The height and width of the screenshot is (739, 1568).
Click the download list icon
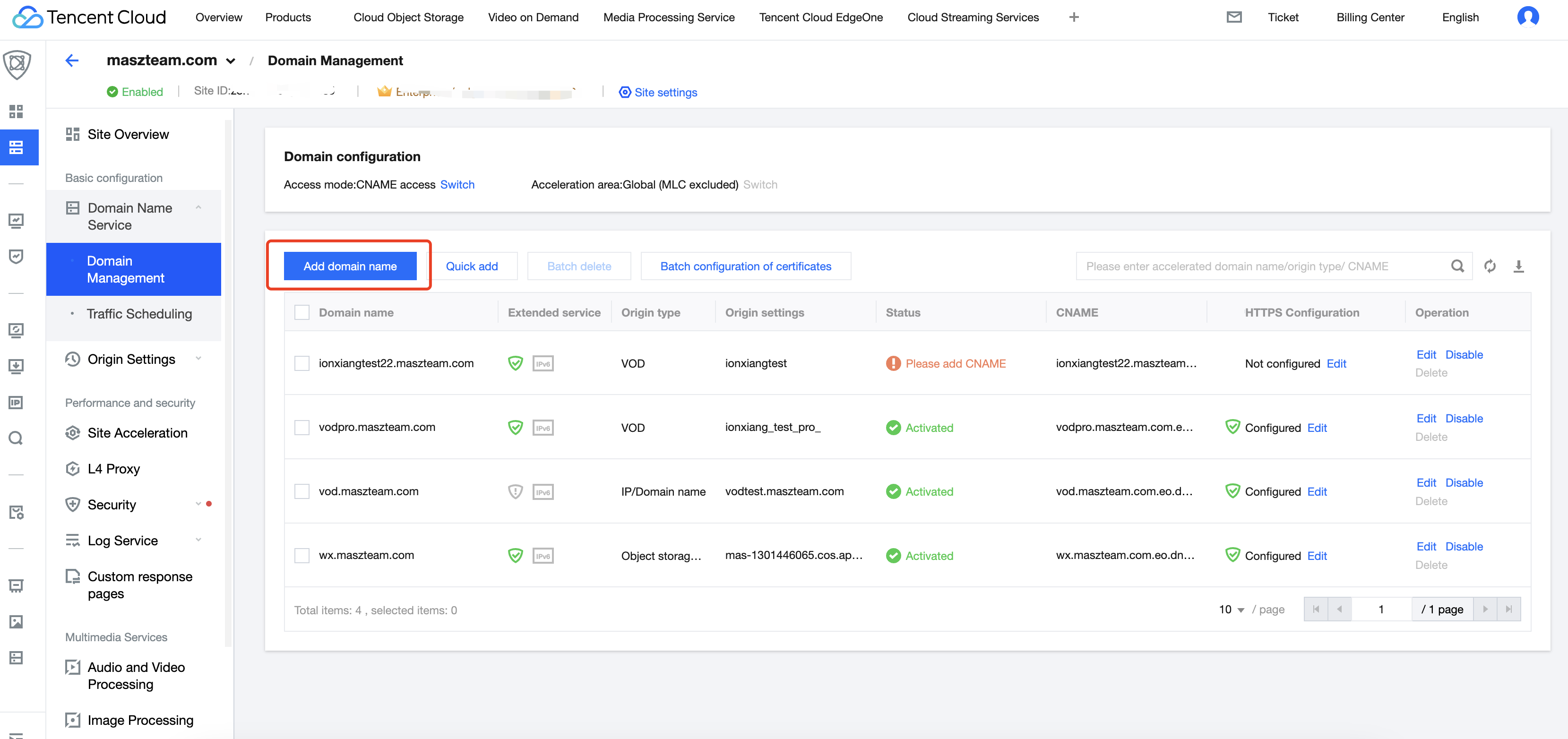coord(1518,266)
